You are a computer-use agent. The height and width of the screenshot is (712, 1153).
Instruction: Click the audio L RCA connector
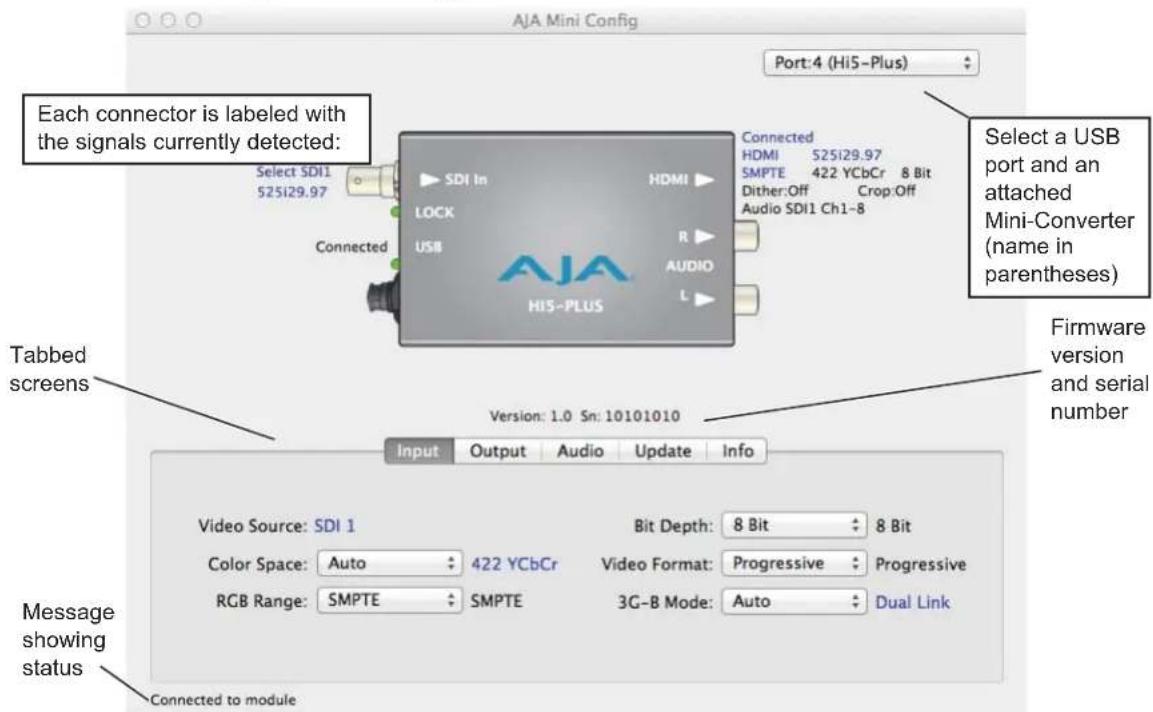click(x=746, y=300)
